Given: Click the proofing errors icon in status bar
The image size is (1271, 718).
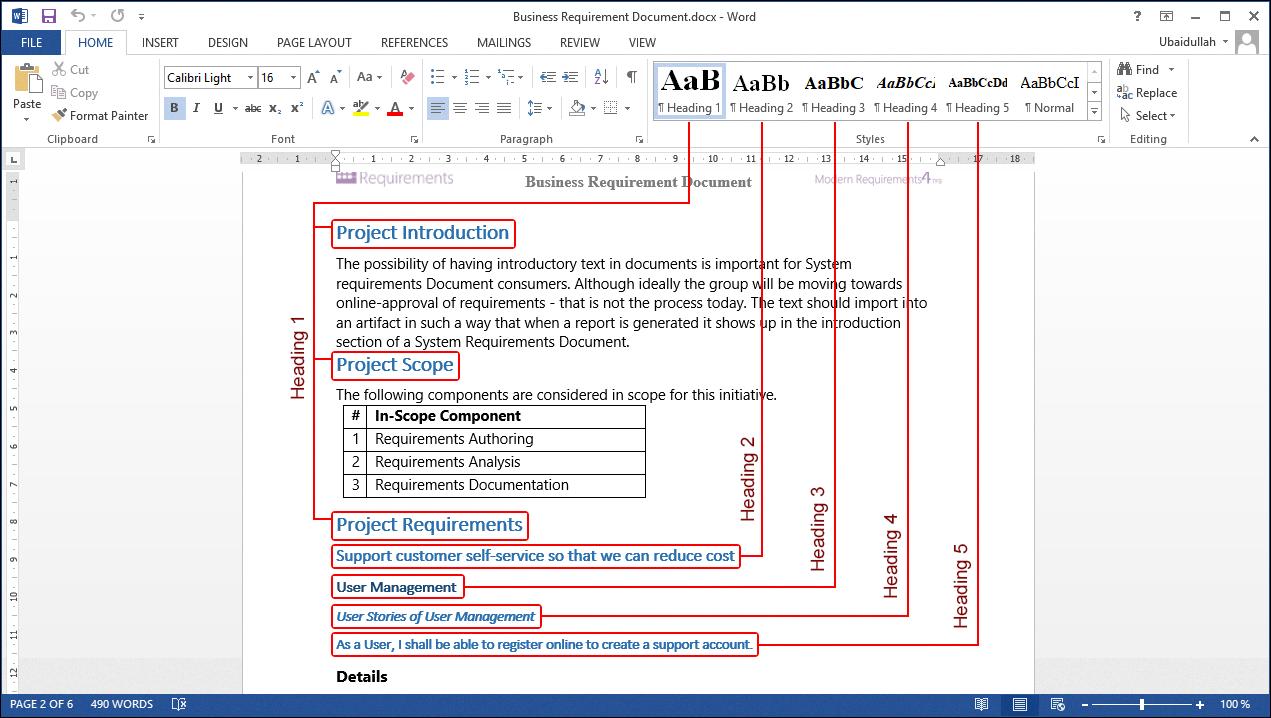Looking at the screenshot, I should [179, 705].
